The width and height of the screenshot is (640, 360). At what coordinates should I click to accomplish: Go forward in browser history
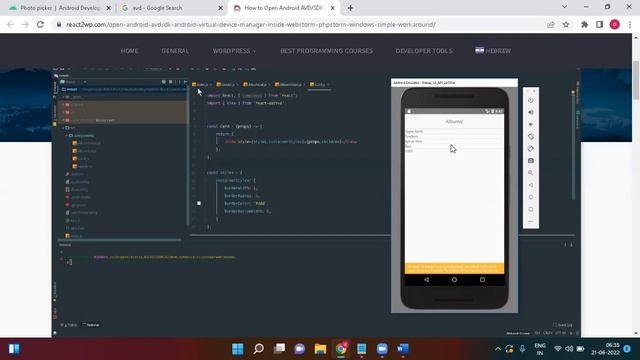click(25, 24)
